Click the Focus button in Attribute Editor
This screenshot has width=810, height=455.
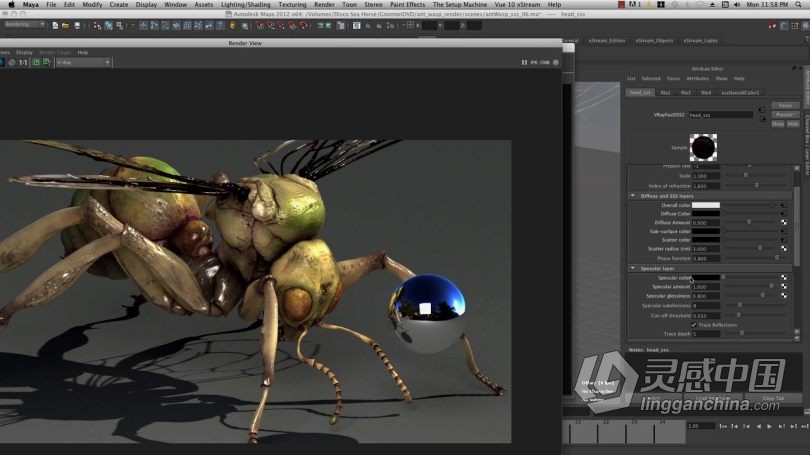tap(785, 105)
